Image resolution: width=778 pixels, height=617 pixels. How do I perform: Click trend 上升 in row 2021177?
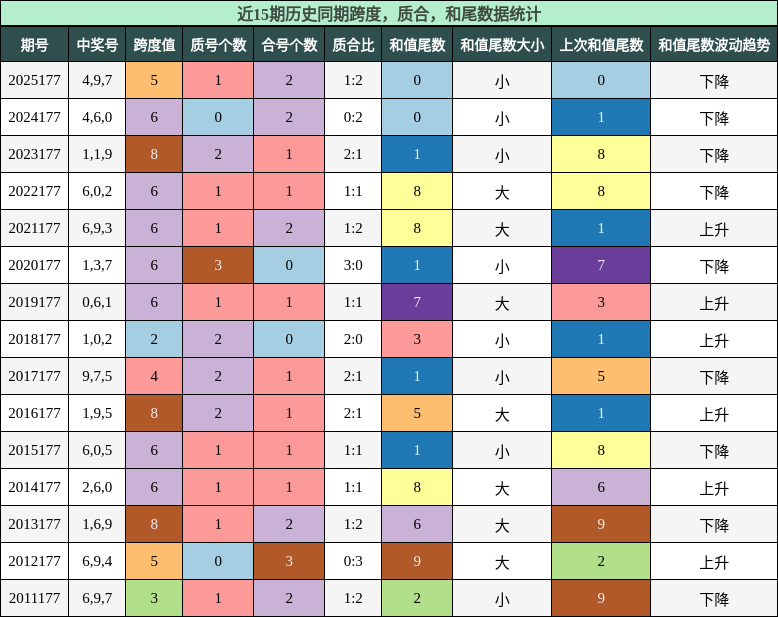714,228
